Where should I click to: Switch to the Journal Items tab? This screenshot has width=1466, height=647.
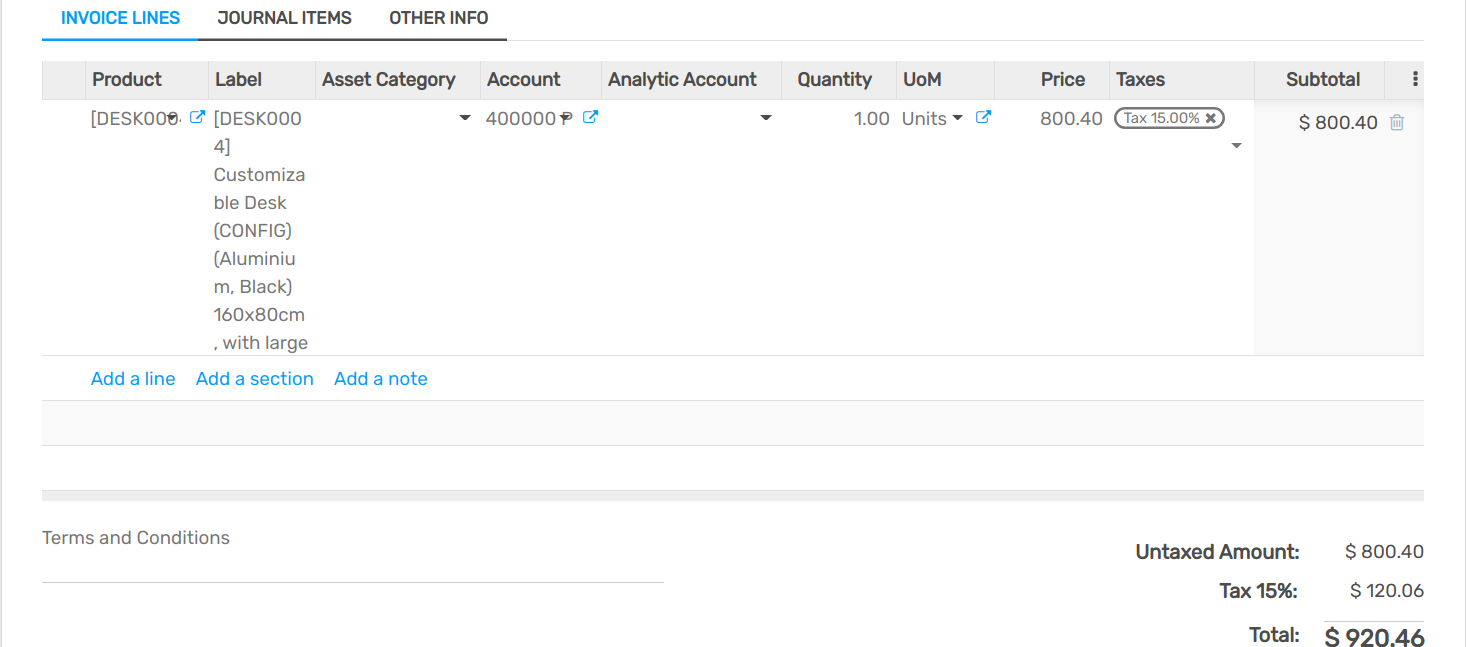[284, 18]
